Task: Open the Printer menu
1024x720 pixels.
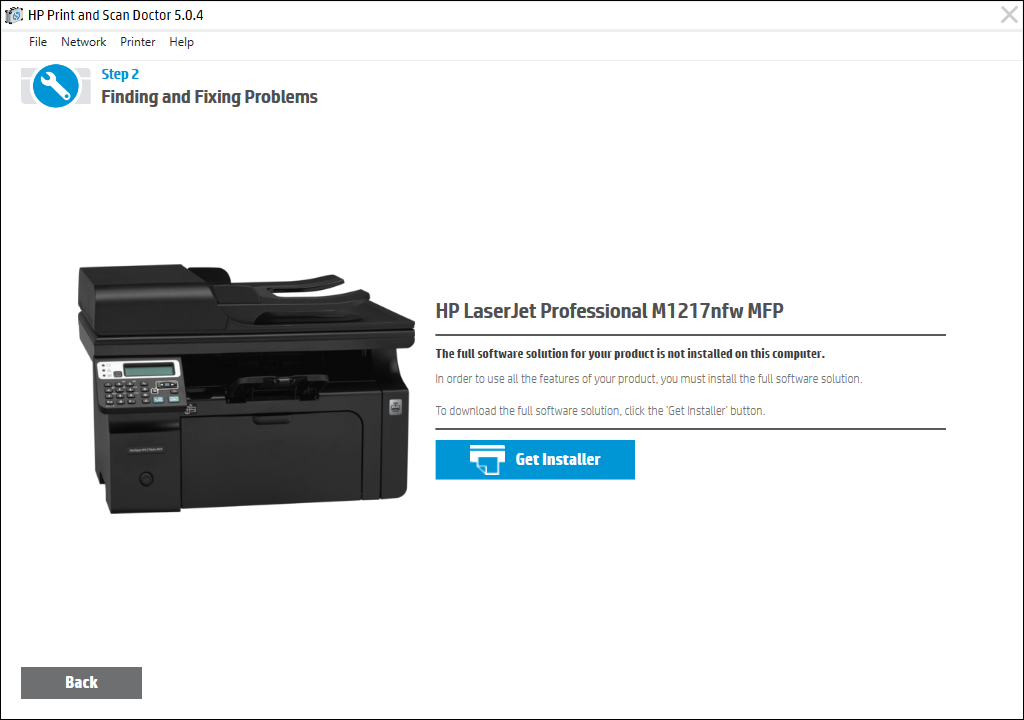Action: pyautogui.click(x=138, y=42)
